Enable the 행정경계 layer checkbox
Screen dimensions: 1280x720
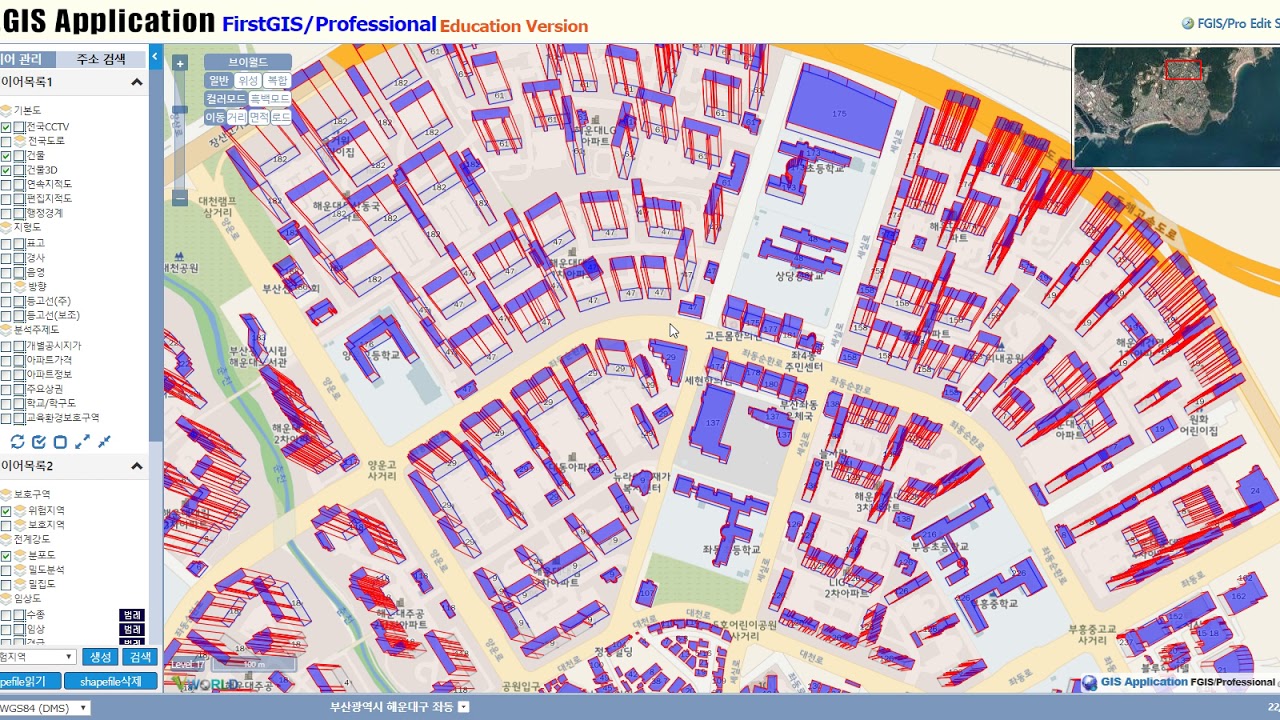(6, 213)
